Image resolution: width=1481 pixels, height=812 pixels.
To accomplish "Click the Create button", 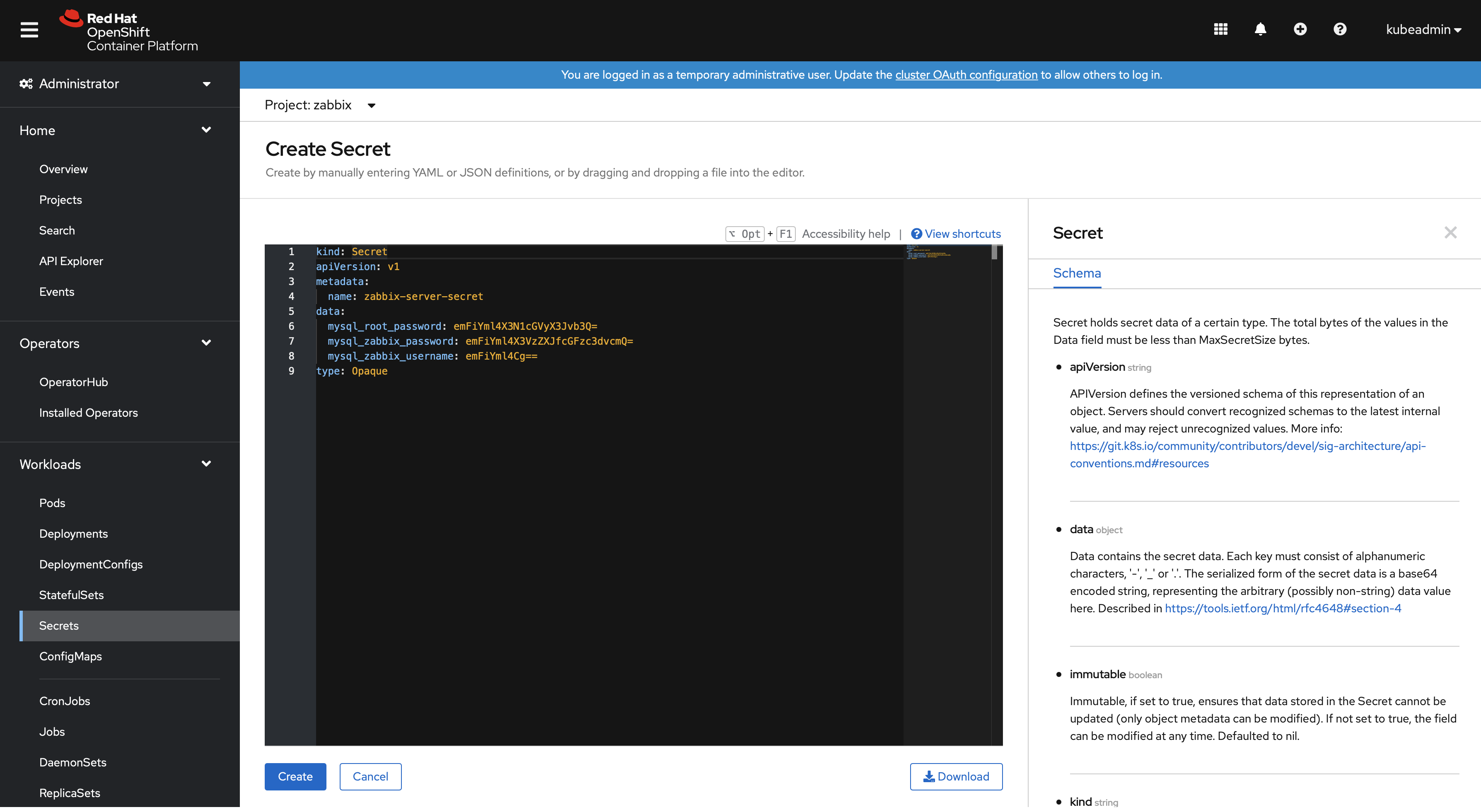I will 295,777.
